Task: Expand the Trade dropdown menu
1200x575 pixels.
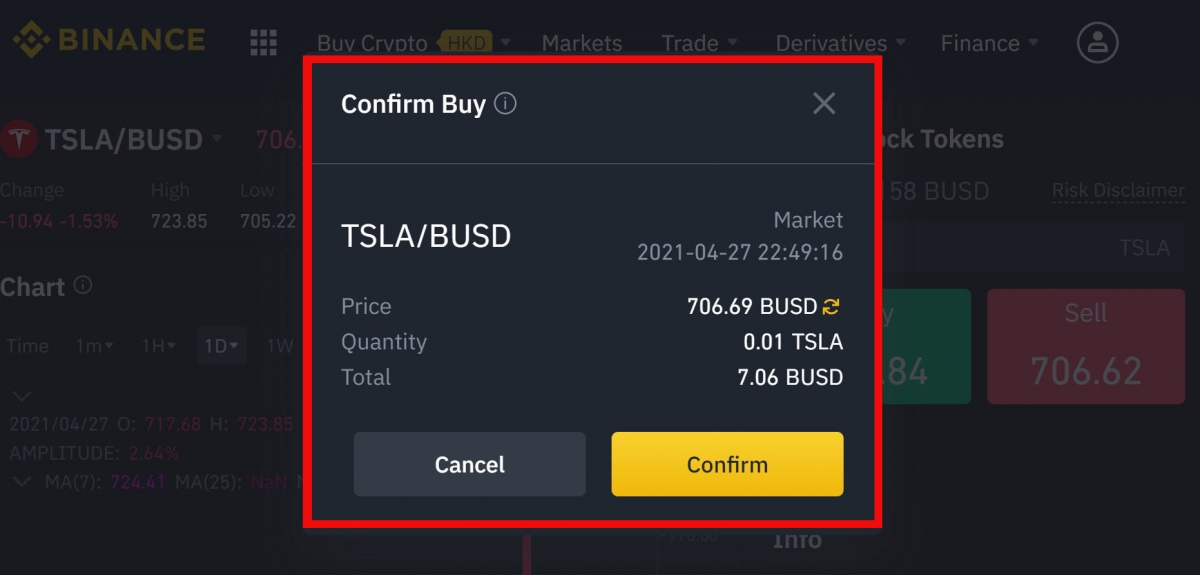Action: (x=699, y=43)
